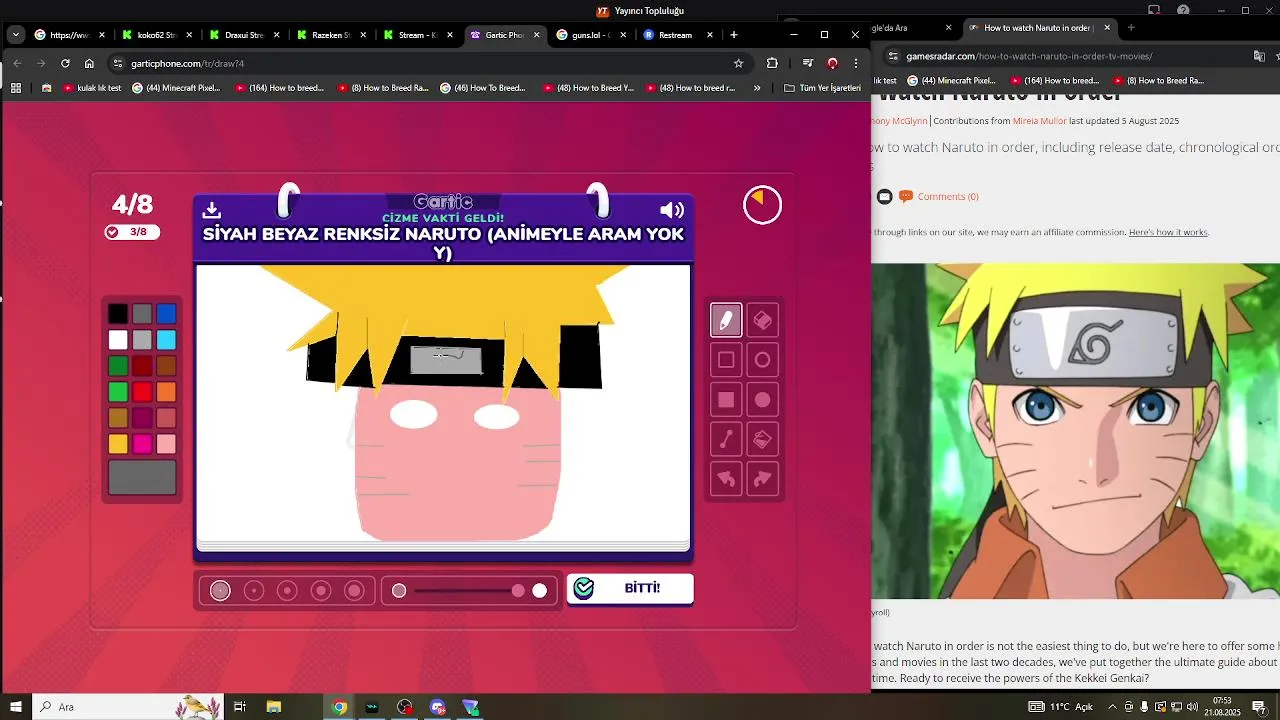
Task: Choose the outlined rectangle tool
Action: click(726, 360)
